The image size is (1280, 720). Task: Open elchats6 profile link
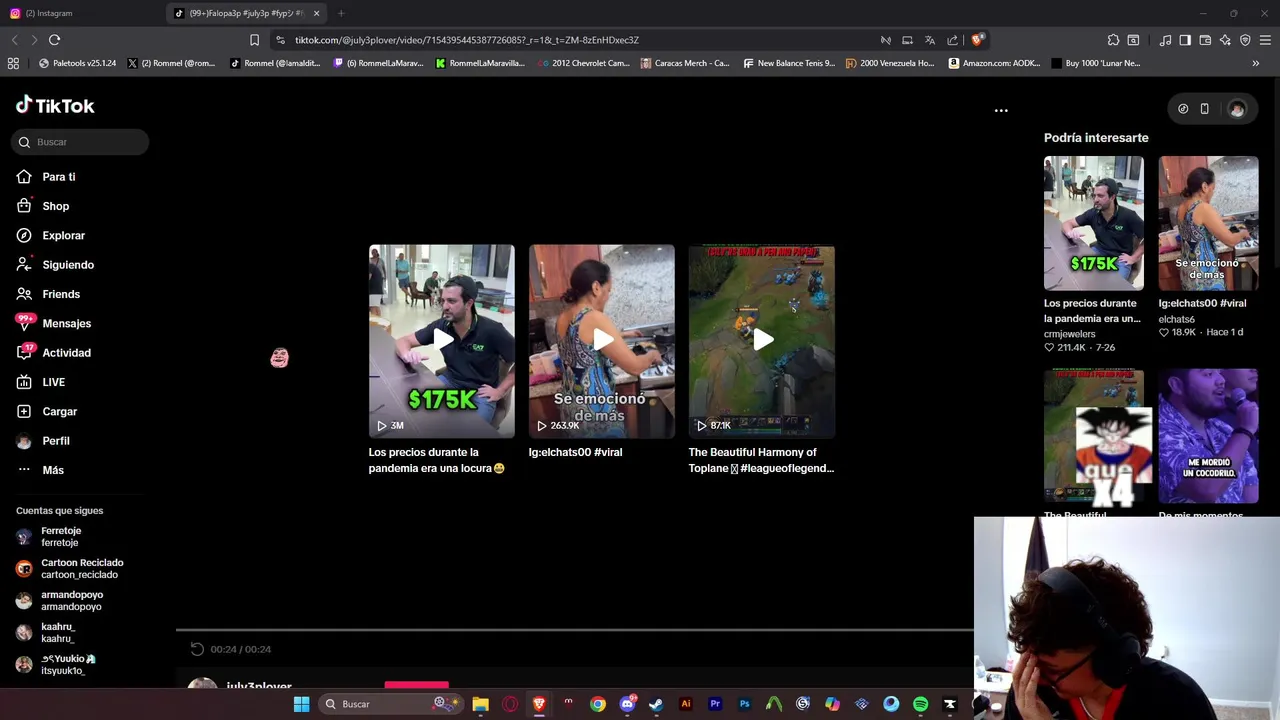1177,319
